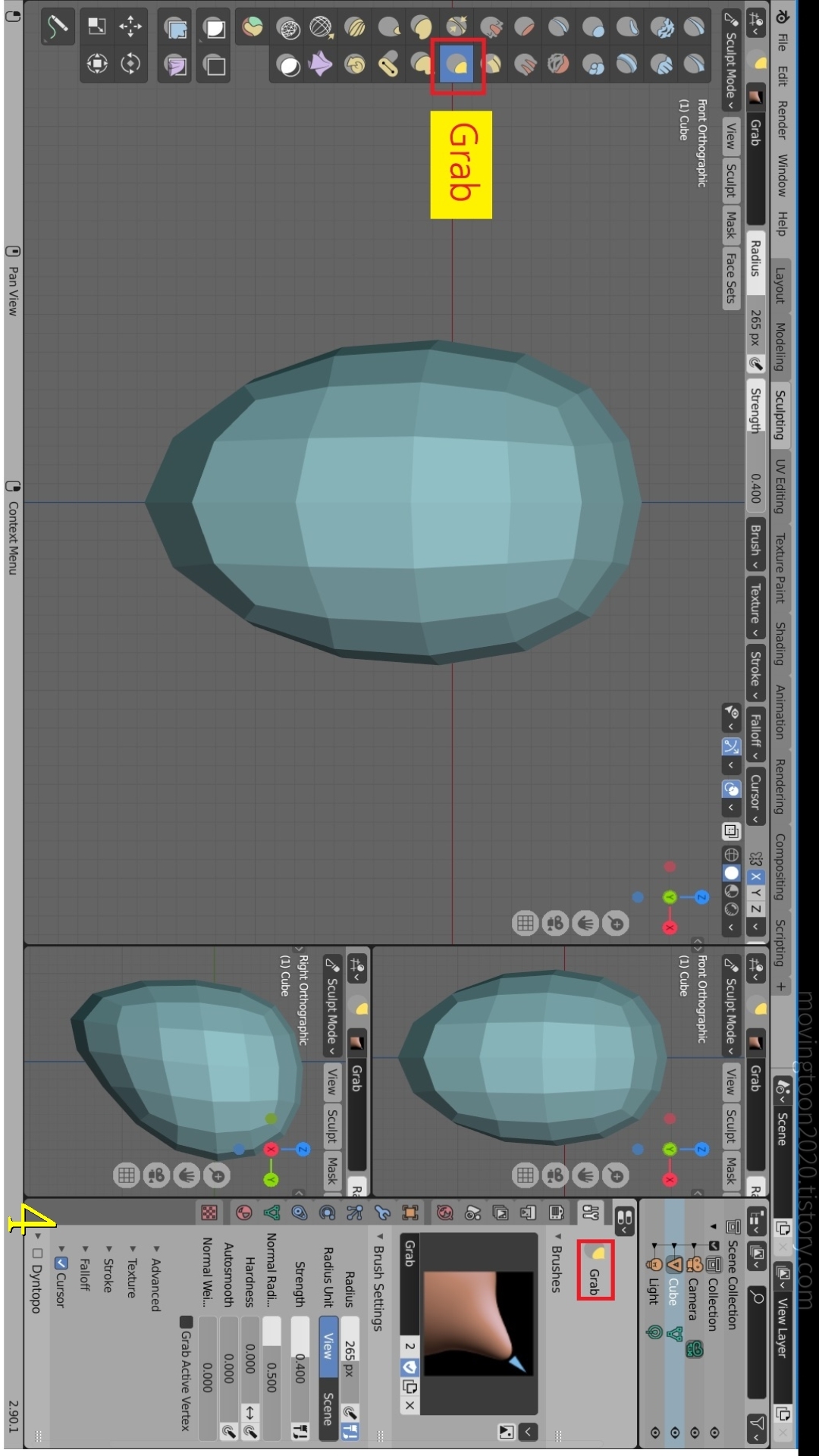The width and height of the screenshot is (819, 1456).
Task: Select the Move transform tool
Action: (130, 27)
